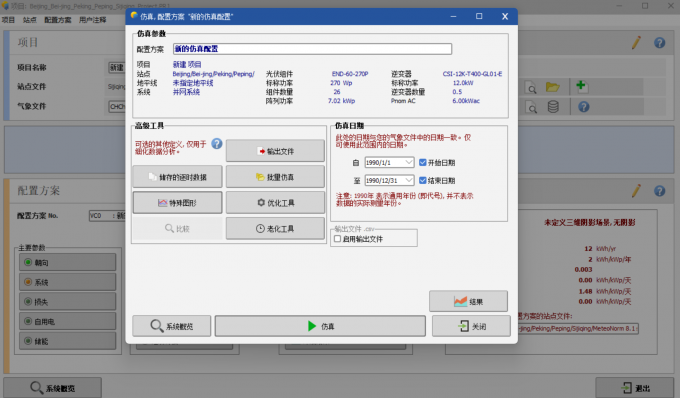Open 系统概览 in the simulation dialog
The image size is (680, 398).
pyautogui.click(x=171, y=326)
